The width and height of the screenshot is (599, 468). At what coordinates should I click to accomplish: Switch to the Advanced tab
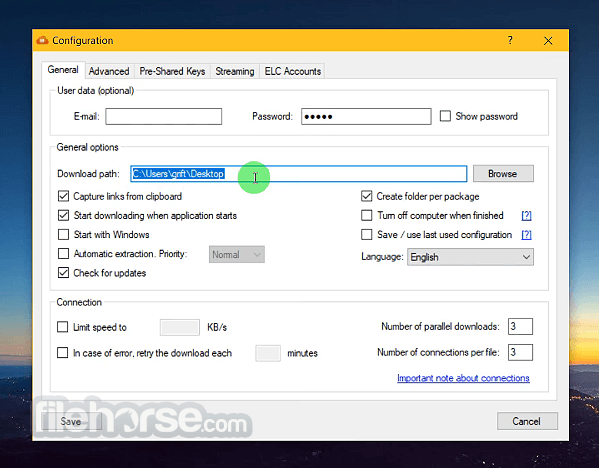pyautogui.click(x=109, y=71)
